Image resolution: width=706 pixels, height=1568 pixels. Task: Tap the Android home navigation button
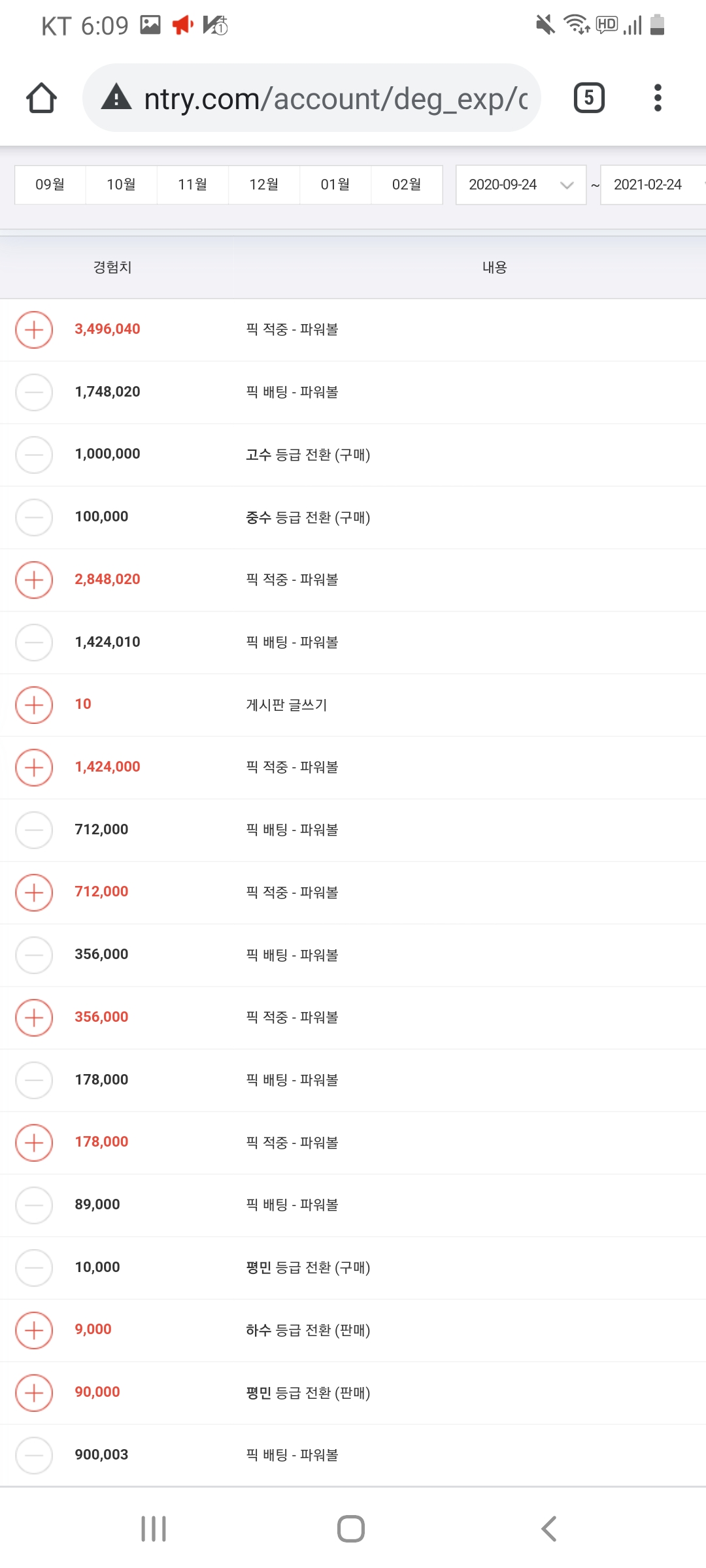tap(351, 1529)
